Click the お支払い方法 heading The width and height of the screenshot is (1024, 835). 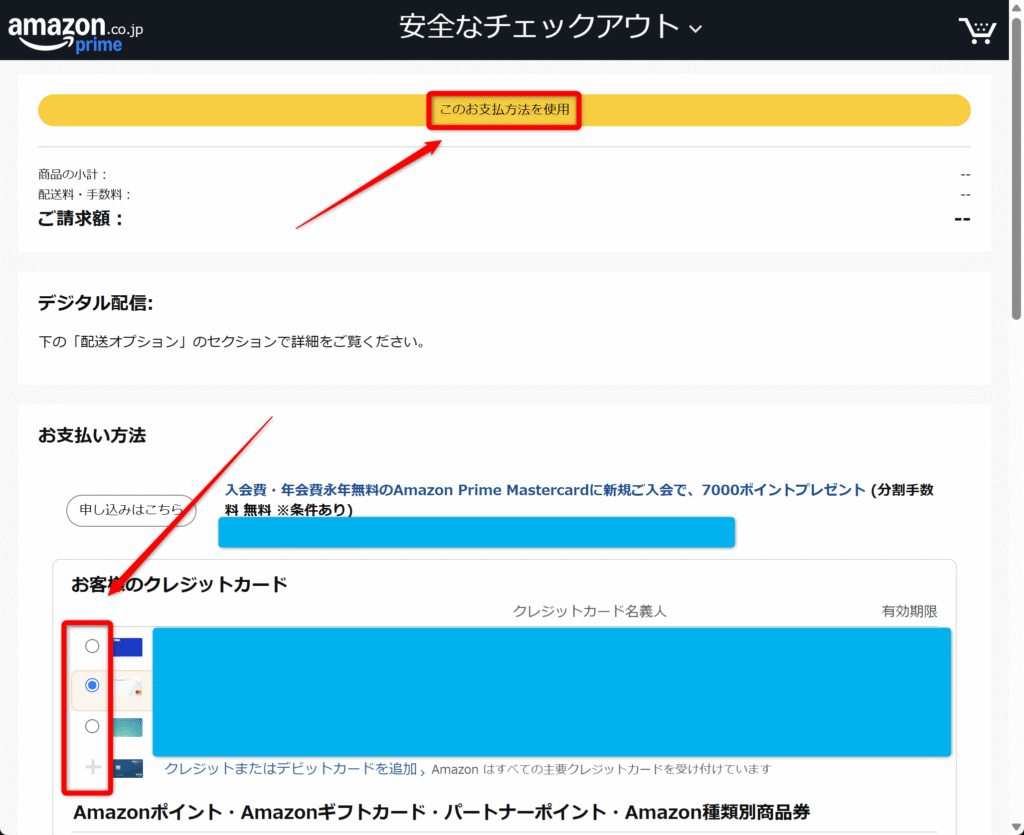point(92,435)
